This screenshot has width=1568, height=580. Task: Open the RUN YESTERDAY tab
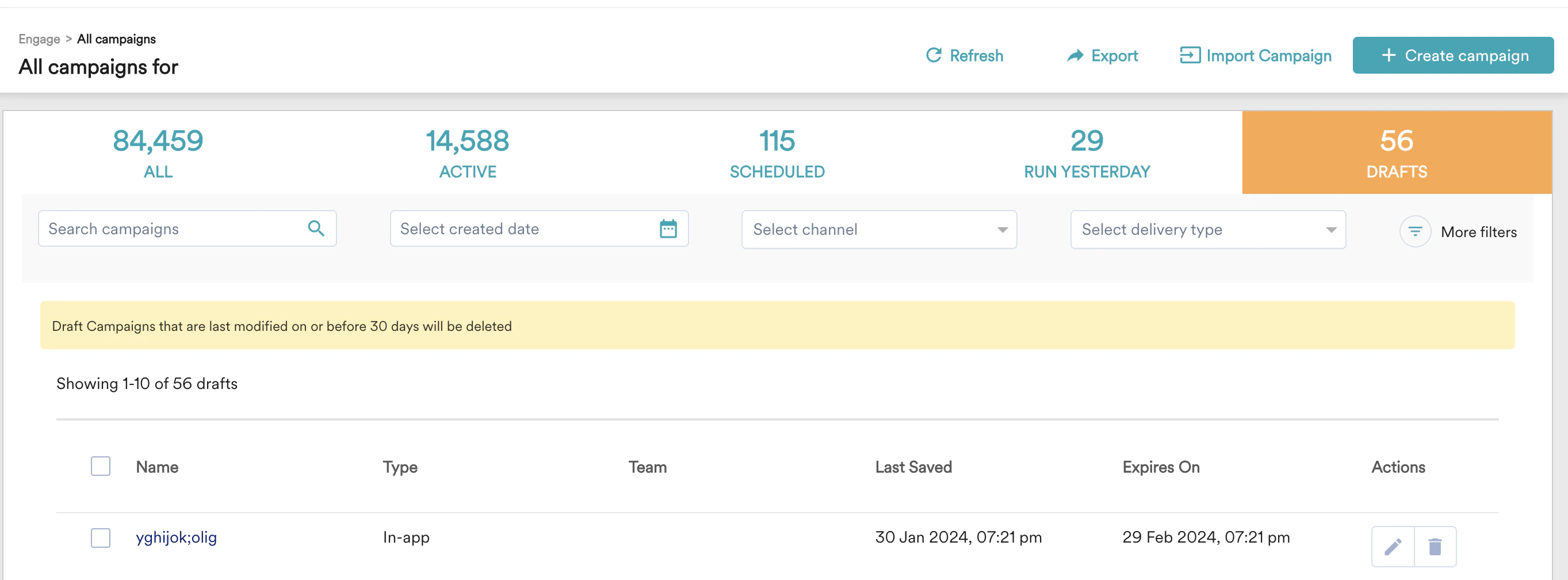click(1087, 152)
